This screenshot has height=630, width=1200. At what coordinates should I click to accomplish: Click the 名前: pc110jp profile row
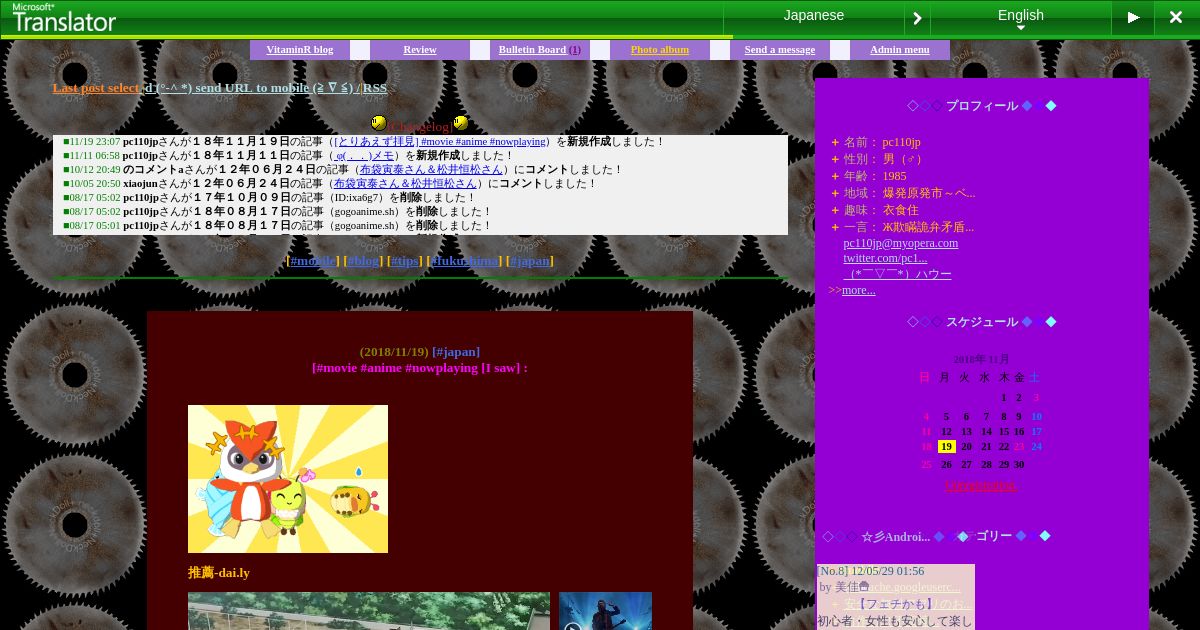click(x=875, y=142)
